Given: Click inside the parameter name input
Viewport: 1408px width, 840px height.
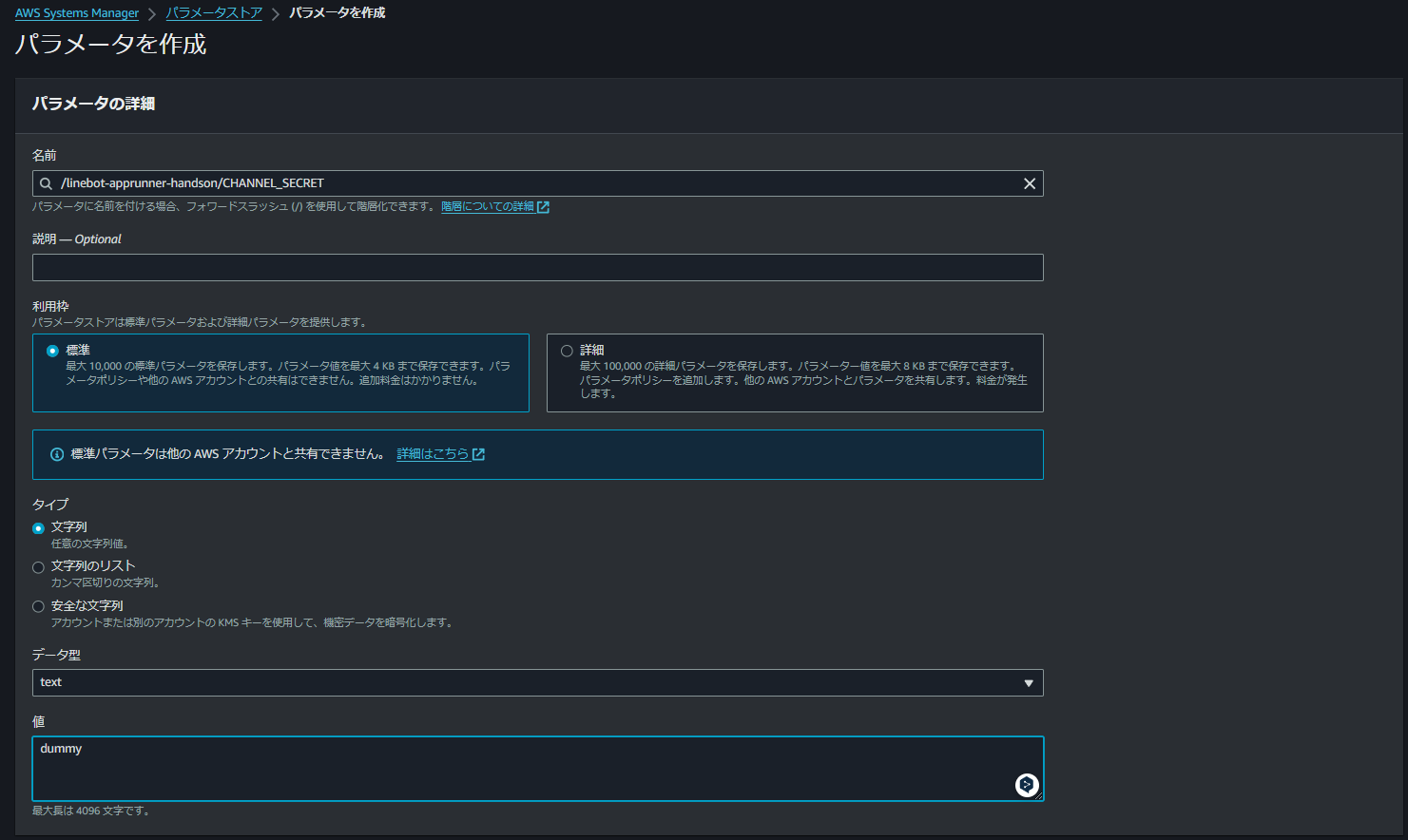Looking at the screenshot, I should tap(475, 182).
